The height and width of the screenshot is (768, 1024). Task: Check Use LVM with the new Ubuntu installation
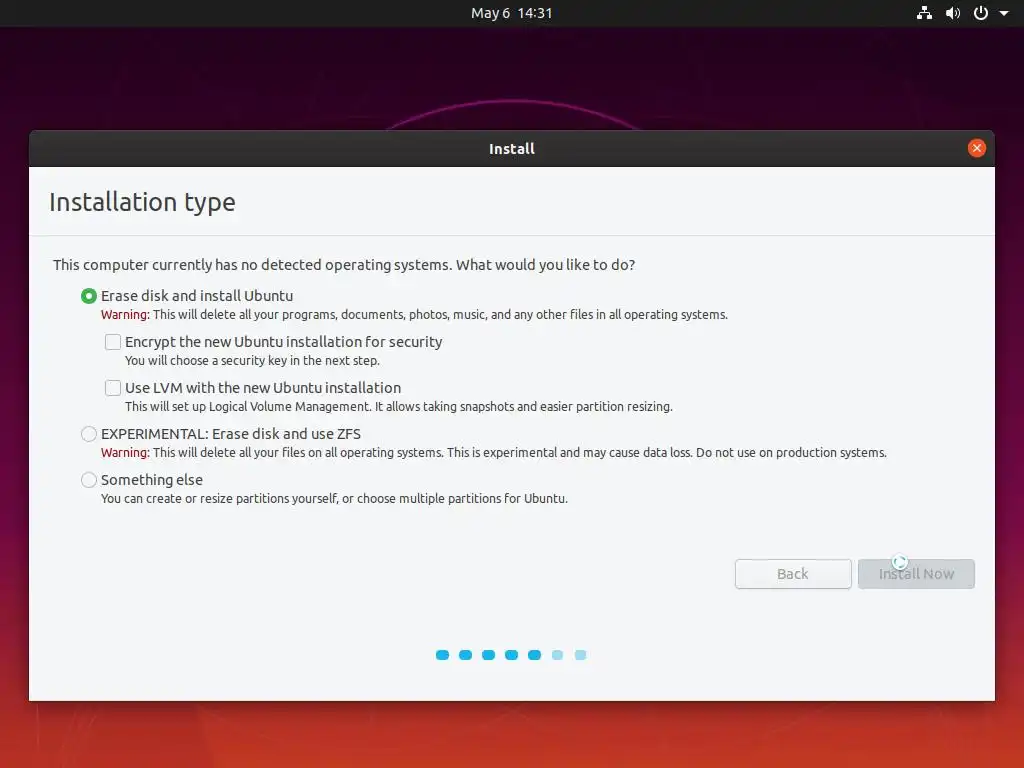[113, 388]
